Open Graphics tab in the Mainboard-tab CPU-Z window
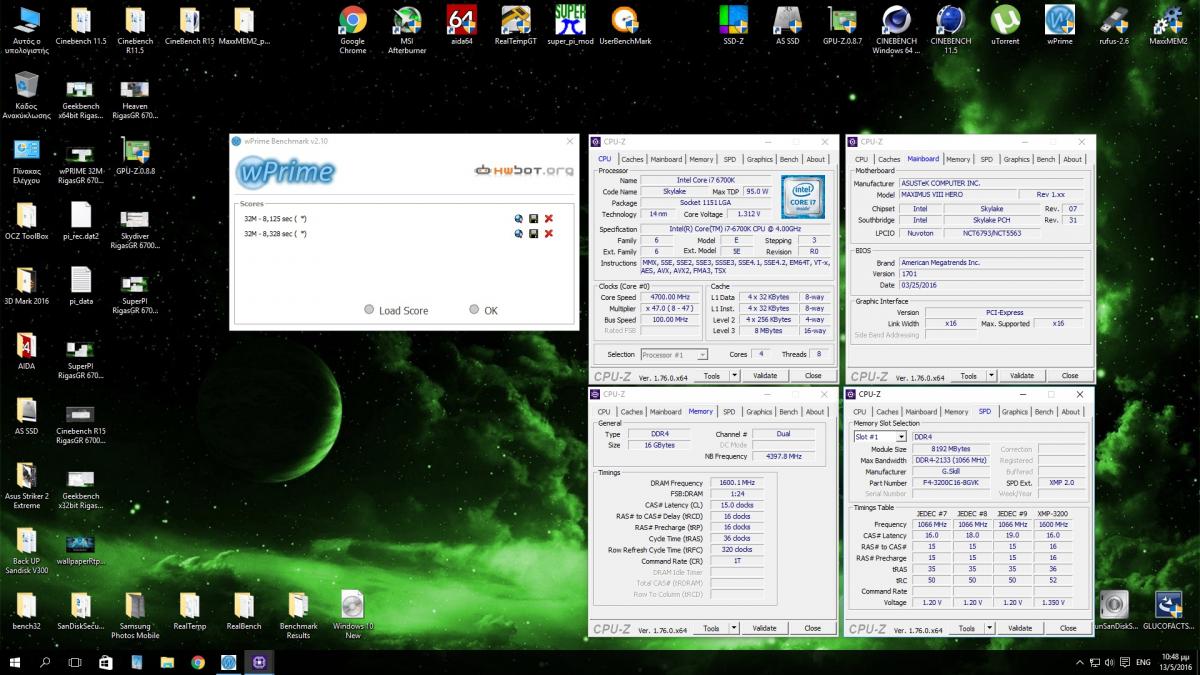The width and height of the screenshot is (1200, 675). [x=1016, y=159]
